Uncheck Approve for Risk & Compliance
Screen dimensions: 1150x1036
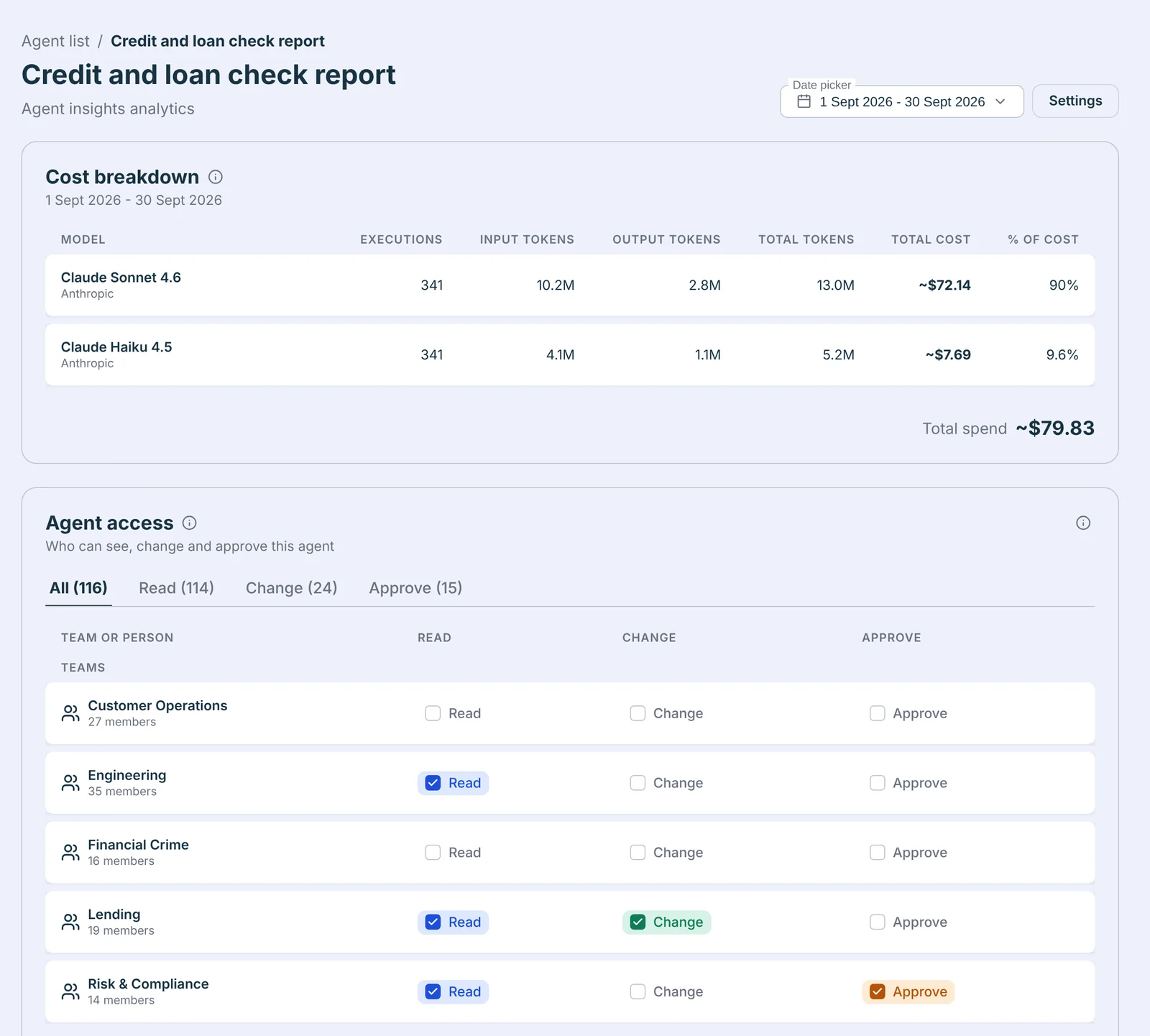(x=877, y=991)
